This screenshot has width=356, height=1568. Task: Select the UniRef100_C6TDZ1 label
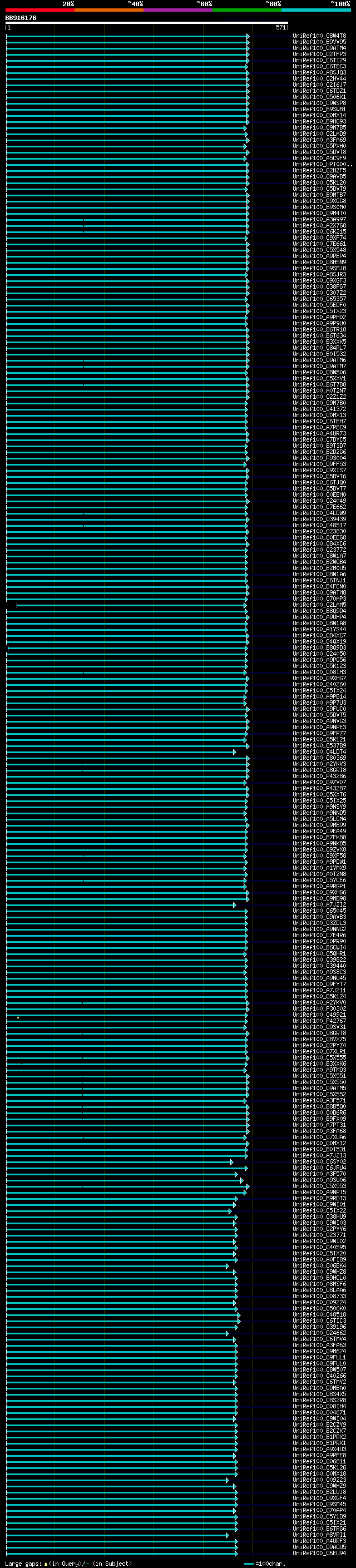319,91
